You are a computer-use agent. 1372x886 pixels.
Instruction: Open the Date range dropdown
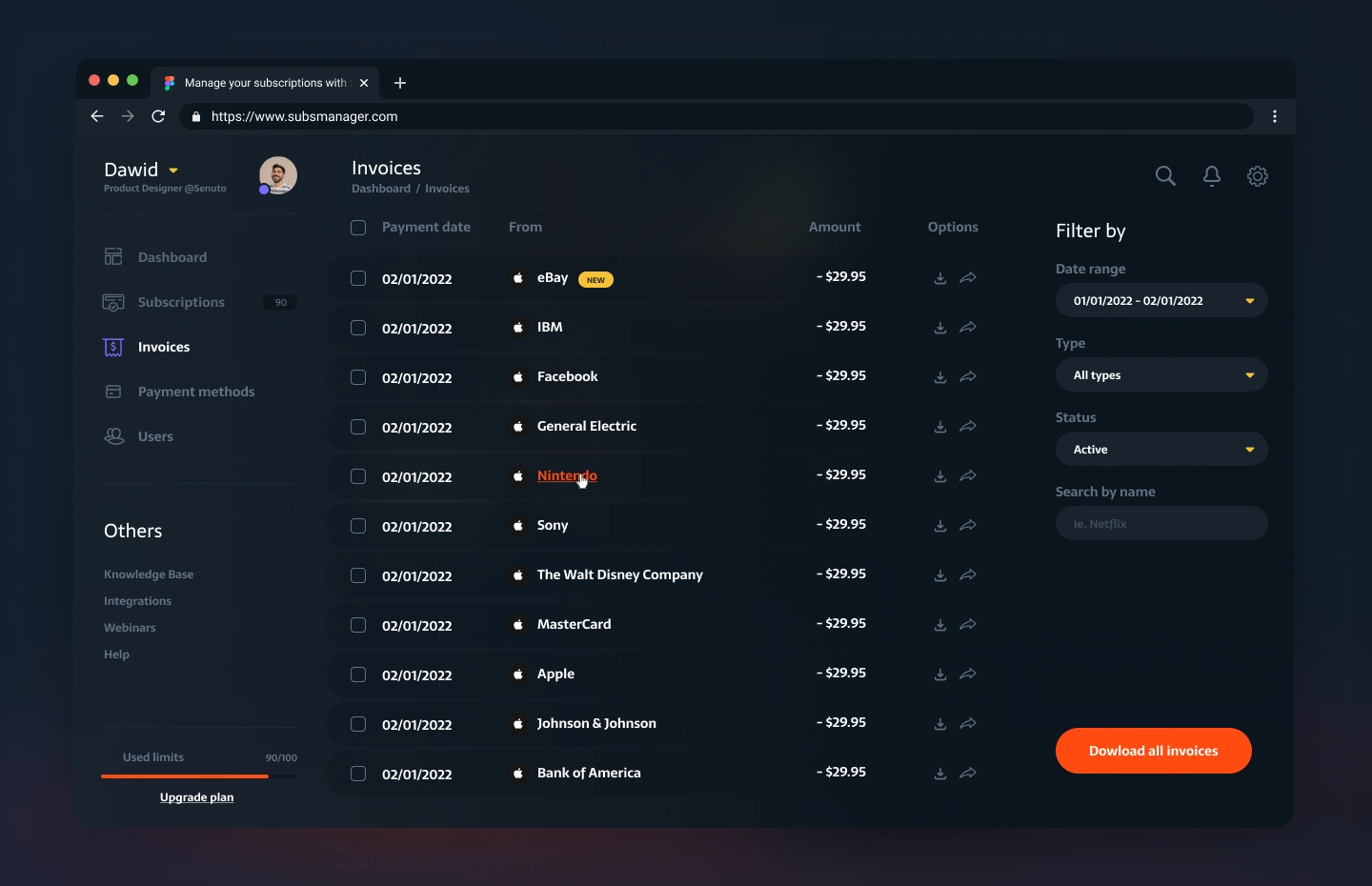[x=1161, y=301]
